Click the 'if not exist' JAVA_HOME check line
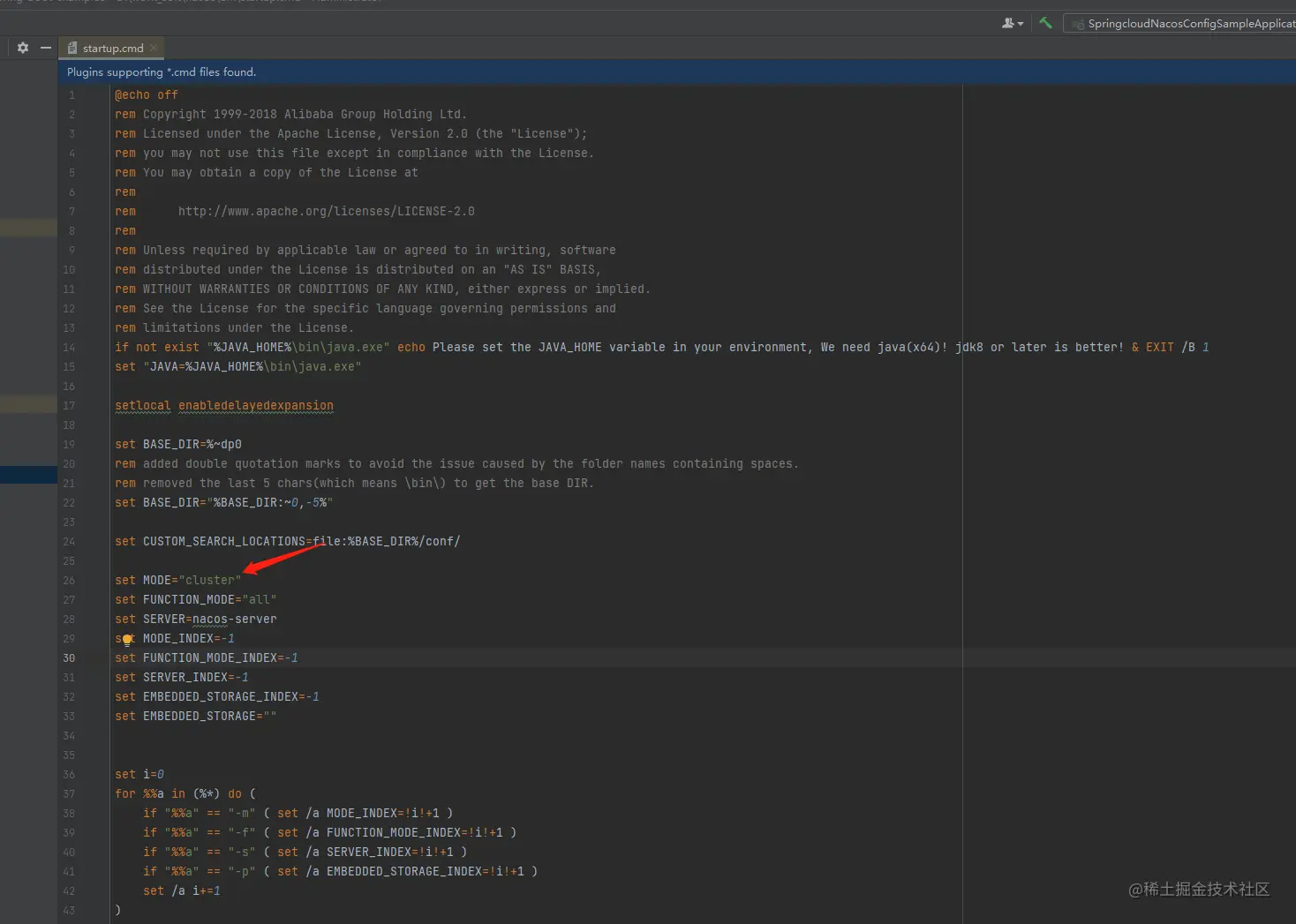This screenshot has height=924, width=1296. point(662,348)
